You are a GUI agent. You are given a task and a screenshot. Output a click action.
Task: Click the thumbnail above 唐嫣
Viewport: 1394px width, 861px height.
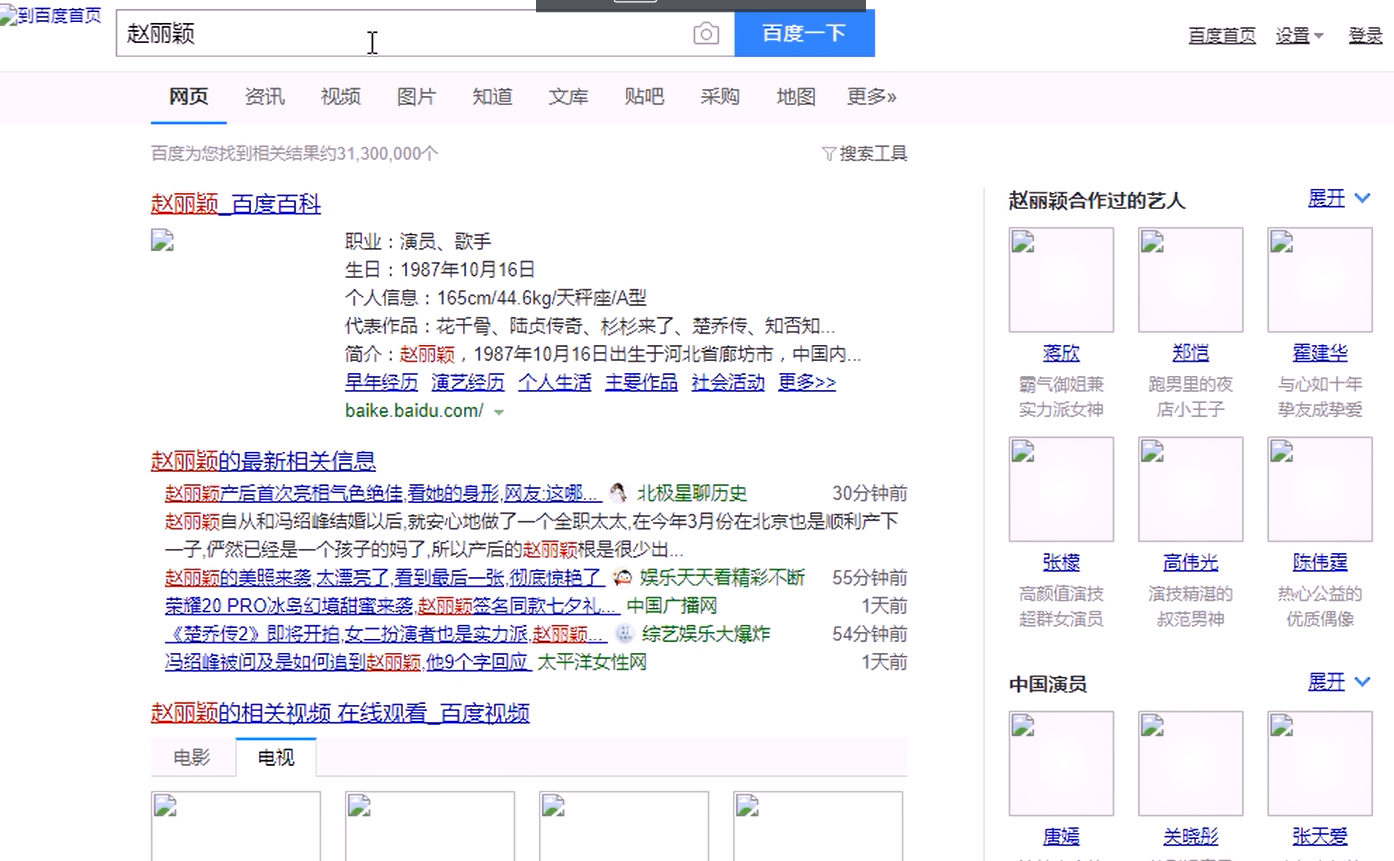pyautogui.click(x=1061, y=764)
